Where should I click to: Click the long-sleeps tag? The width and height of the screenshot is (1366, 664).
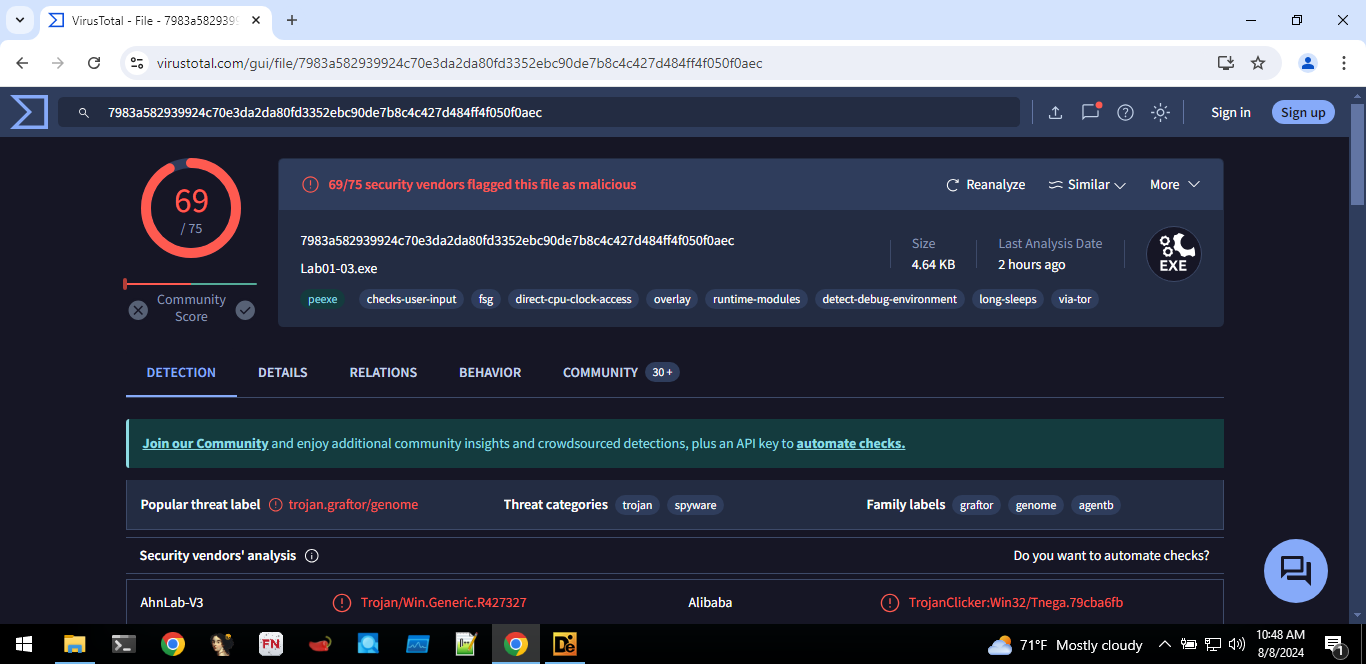tap(1008, 299)
